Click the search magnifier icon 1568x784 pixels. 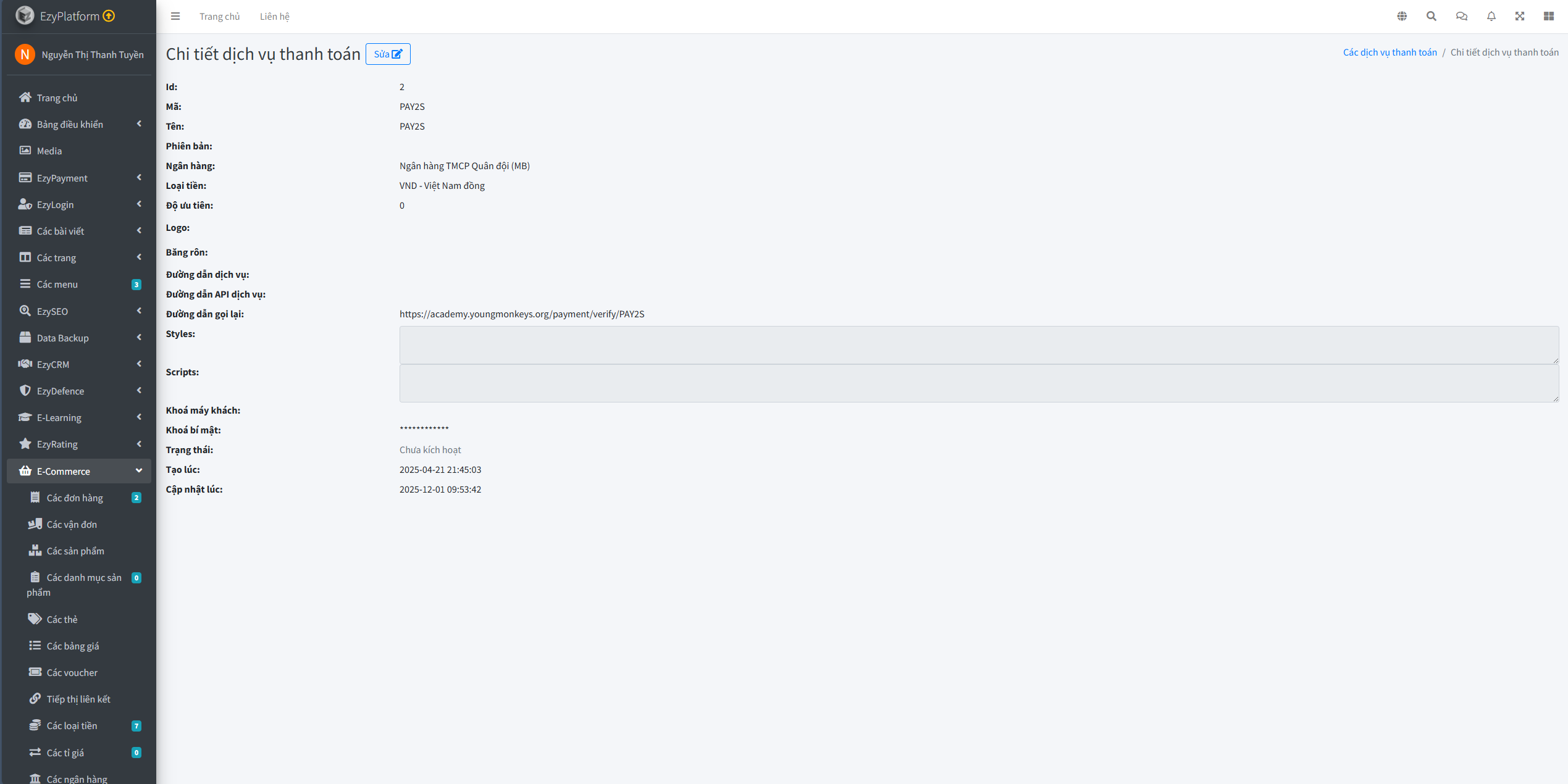(x=1431, y=16)
